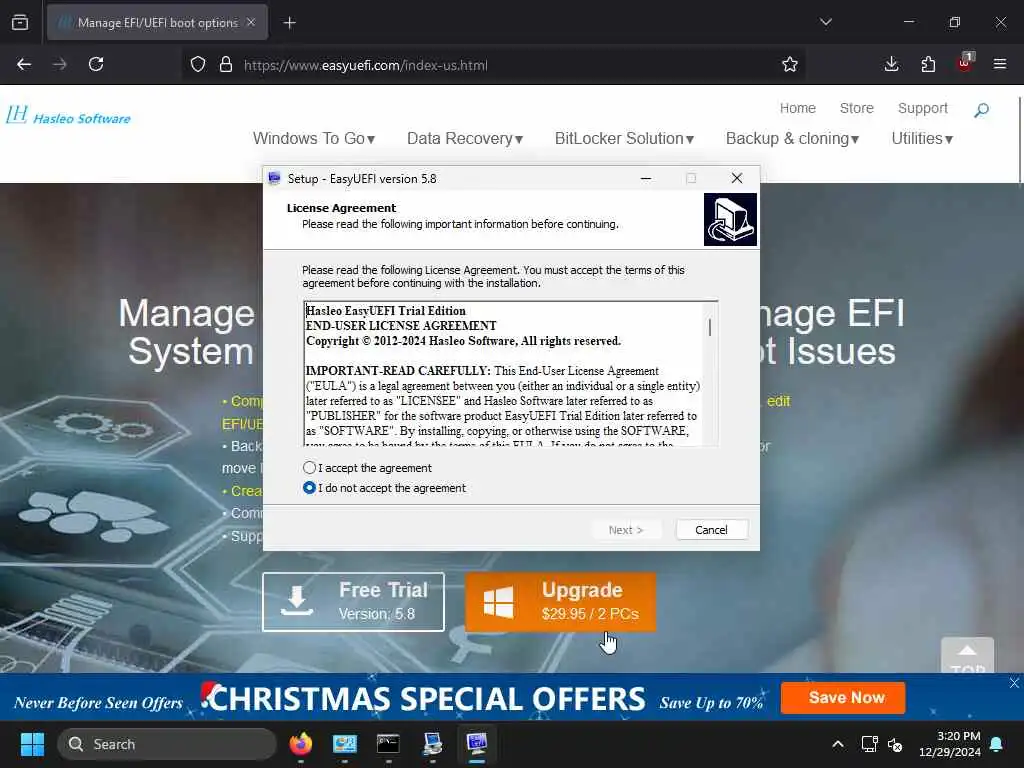Expand the Windows To Go menu
This screenshot has width=1024, height=768.
(x=314, y=138)
